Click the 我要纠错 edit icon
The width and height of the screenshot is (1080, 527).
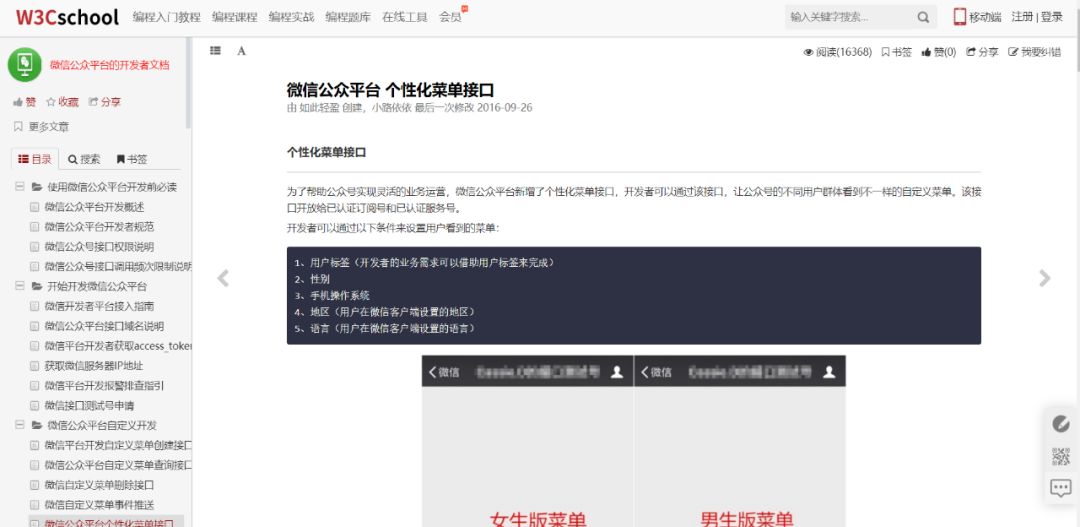(1014, 52)
